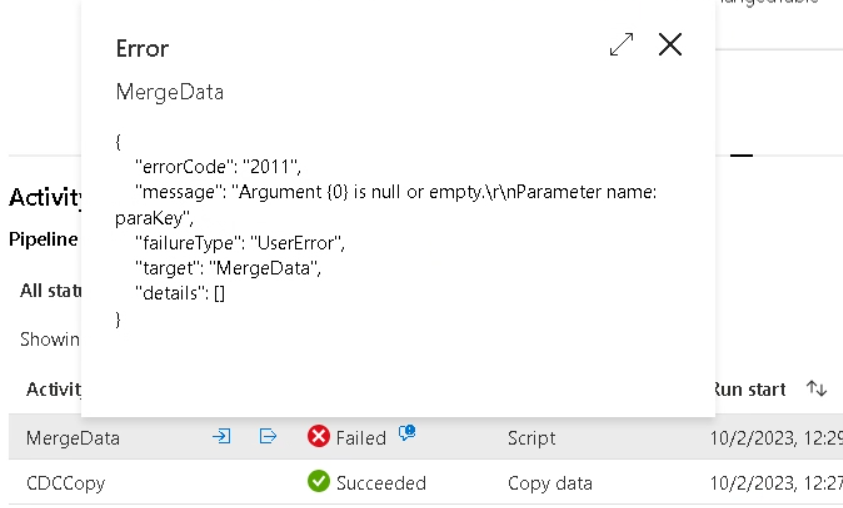Click the Failed status text
This screenshot has height=508, width=843.
click(360, 438)
